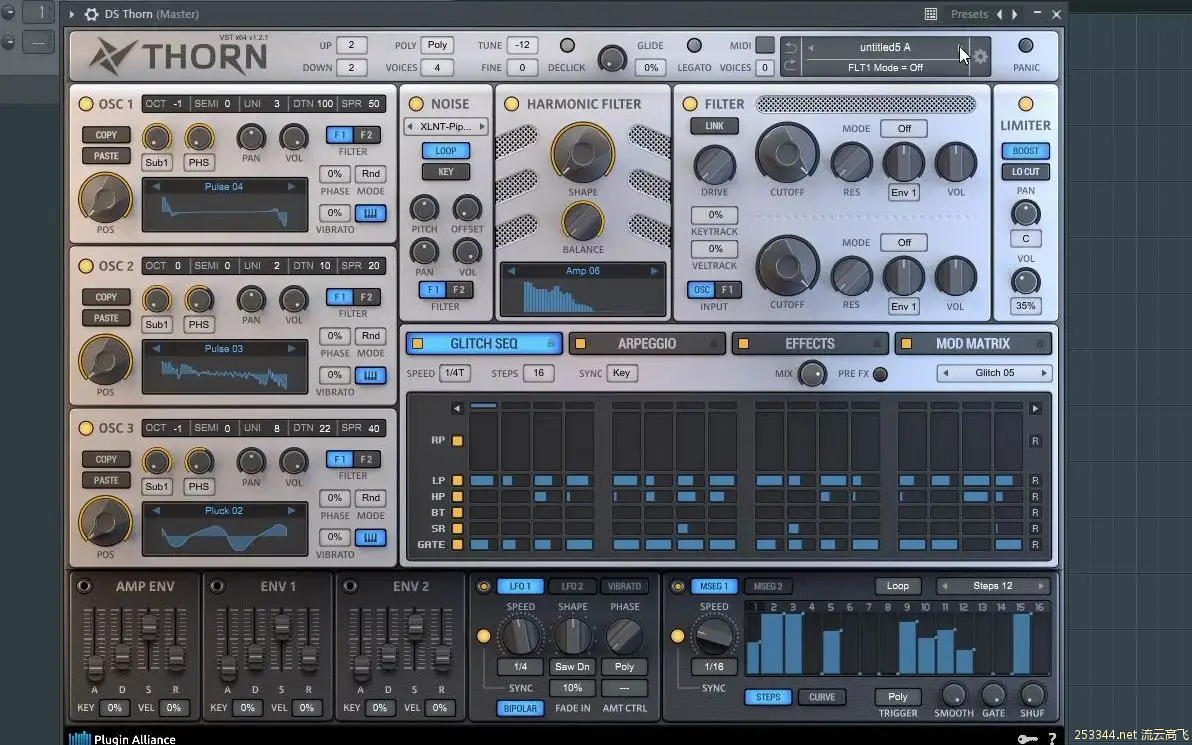The width and height of the screenshot is (1192, 745).
Task: Click the Filter LINK button
Action: tap(714, 126)
